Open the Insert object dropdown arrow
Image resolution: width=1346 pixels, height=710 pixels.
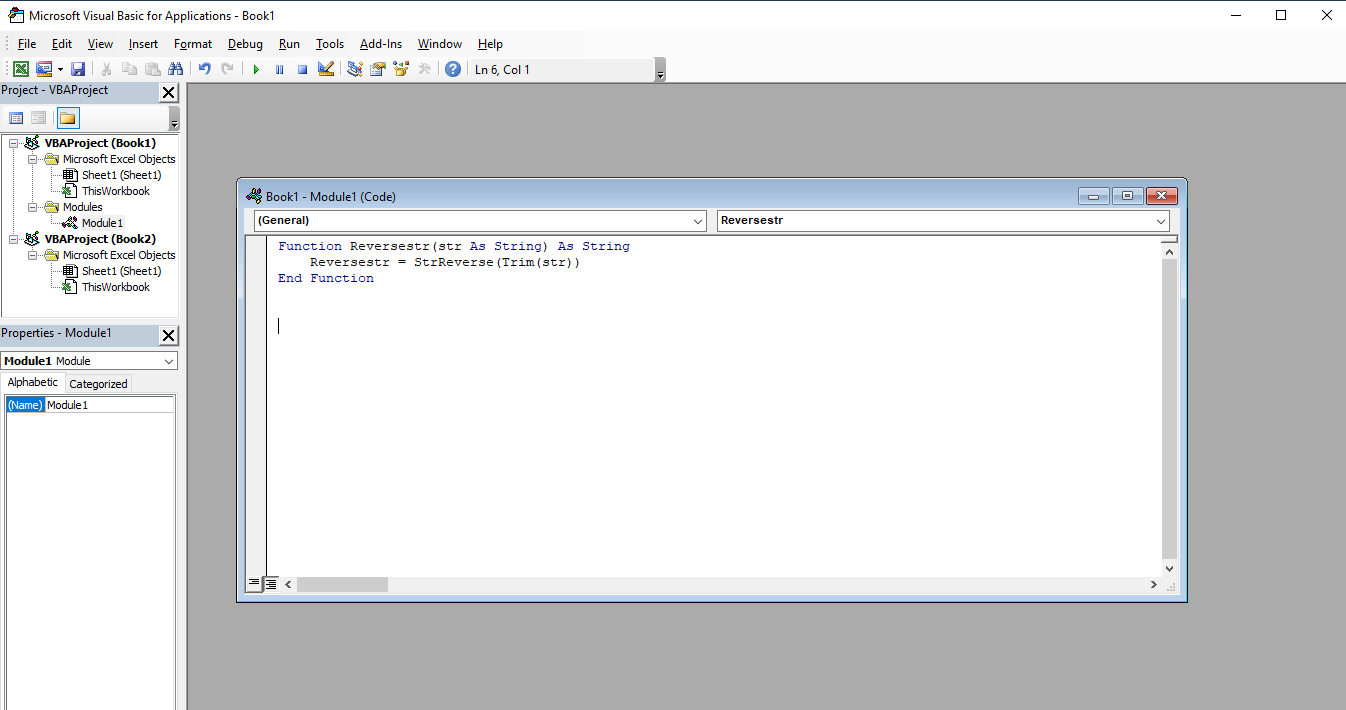60,69
